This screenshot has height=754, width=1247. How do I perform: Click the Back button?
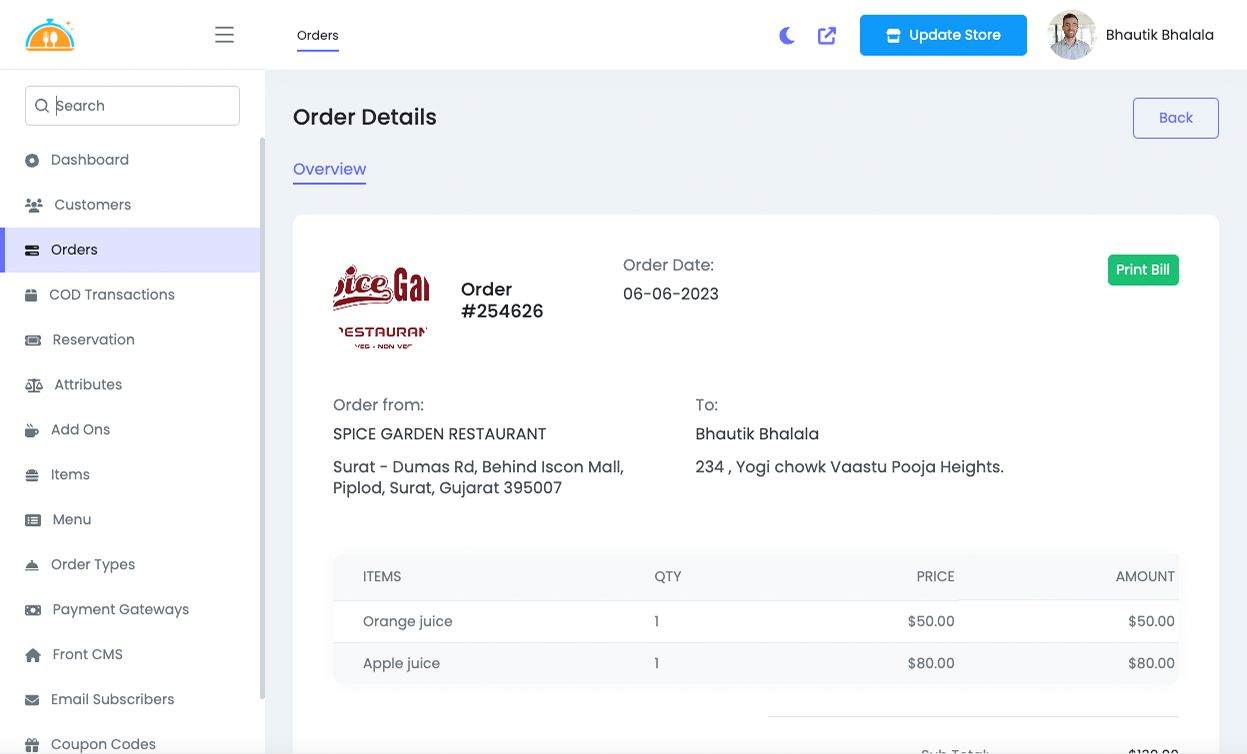1175,118
